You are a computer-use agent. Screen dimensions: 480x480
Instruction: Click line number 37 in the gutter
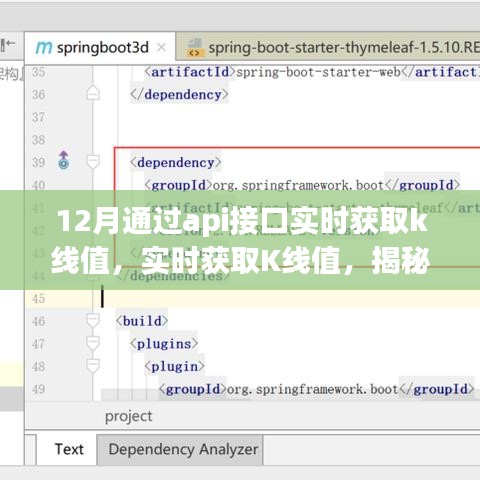point(39,117)
